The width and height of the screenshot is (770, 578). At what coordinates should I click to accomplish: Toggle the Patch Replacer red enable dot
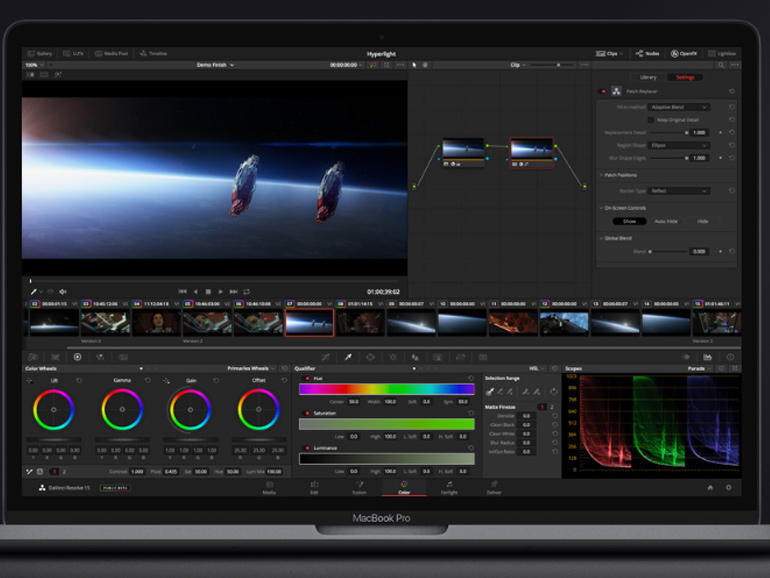603,91
